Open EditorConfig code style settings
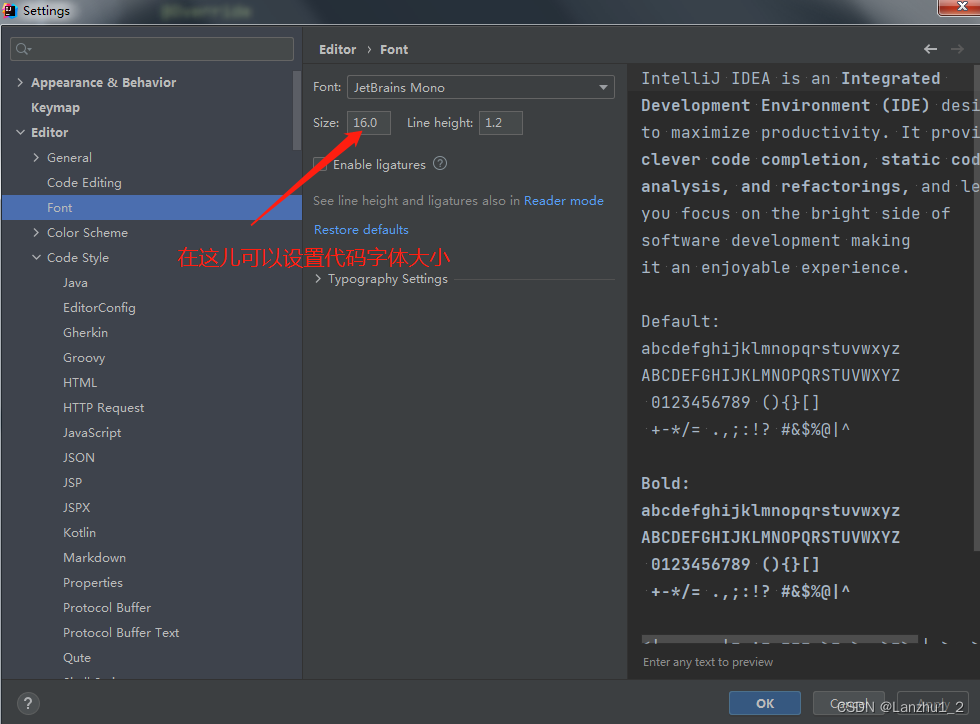Screen dimensions: 980x724 [x=99, y=308]
